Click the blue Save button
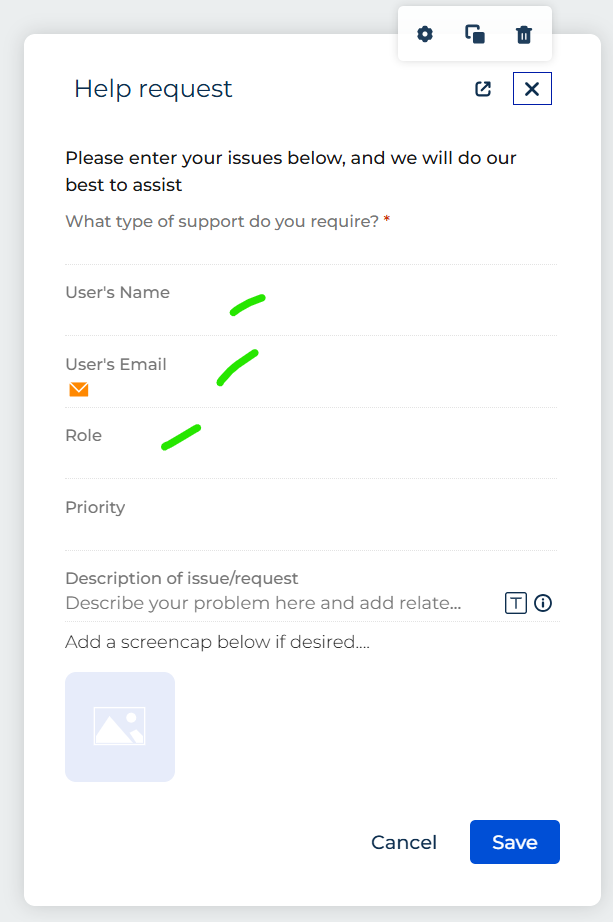This screenshot has width=613, height=922. 514,842
